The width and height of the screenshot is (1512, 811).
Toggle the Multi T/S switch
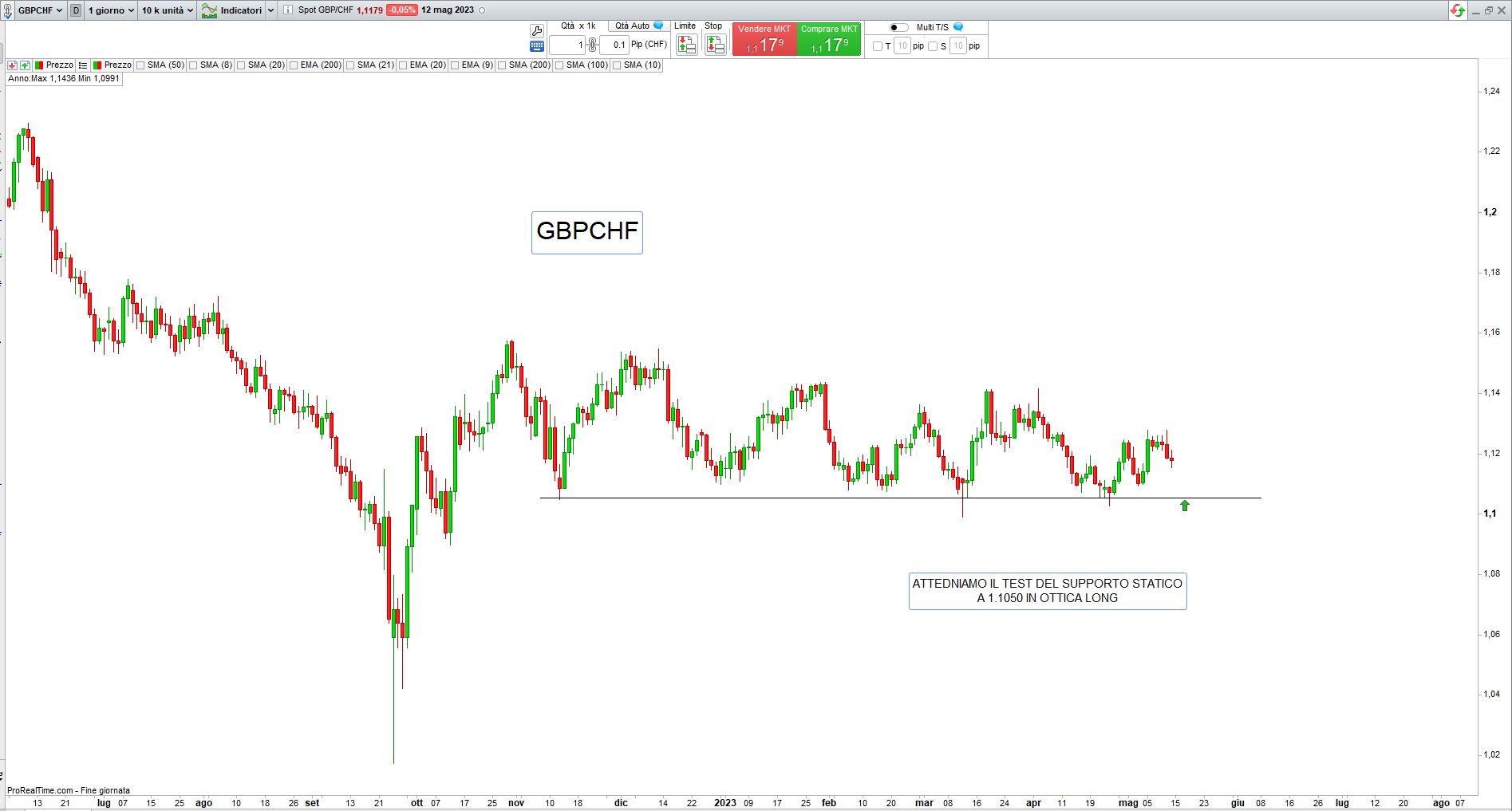[x=899, y=27]
